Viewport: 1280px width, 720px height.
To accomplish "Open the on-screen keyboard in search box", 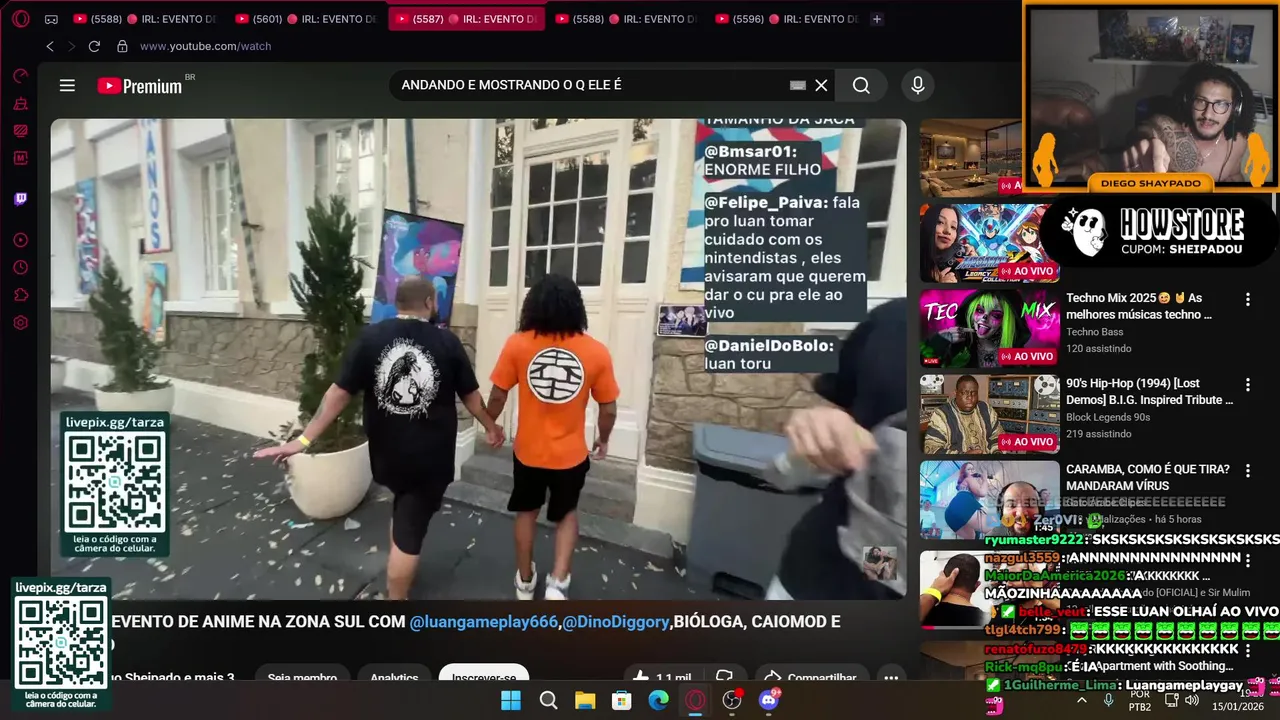I will click(798, 85).
